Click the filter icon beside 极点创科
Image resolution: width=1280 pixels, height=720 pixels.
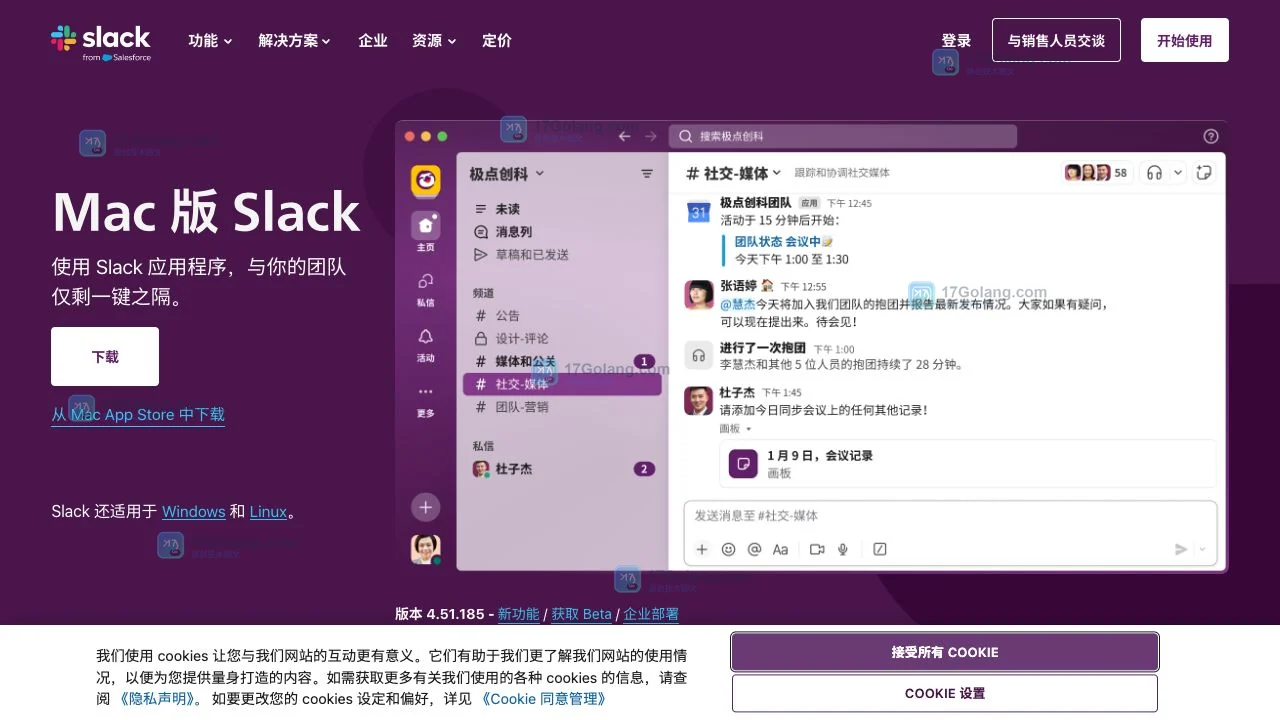tap(647, 174)
